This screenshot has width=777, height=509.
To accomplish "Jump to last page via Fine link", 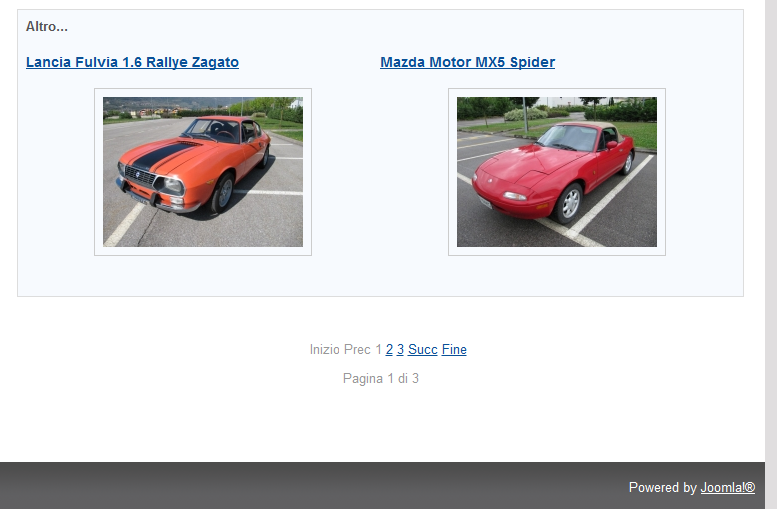I will point(454,349).
